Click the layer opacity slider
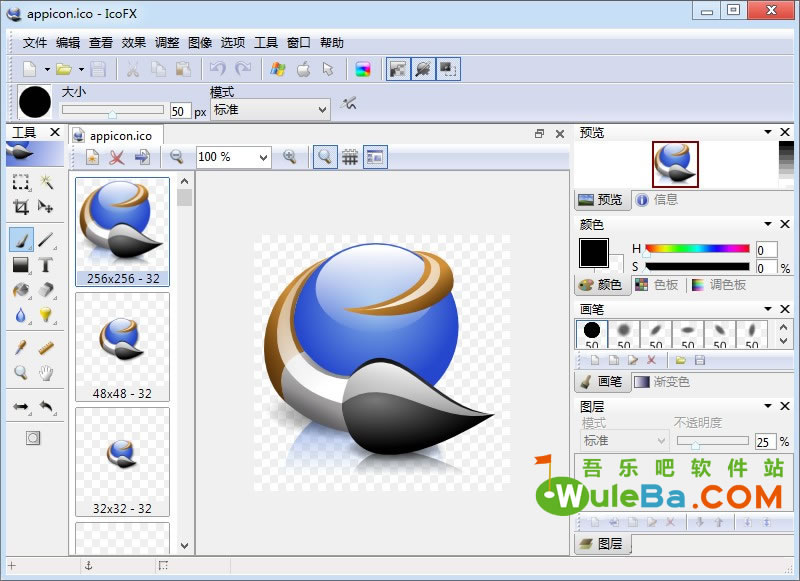Viewport: 800px width, 581px height. coord(712,441)
